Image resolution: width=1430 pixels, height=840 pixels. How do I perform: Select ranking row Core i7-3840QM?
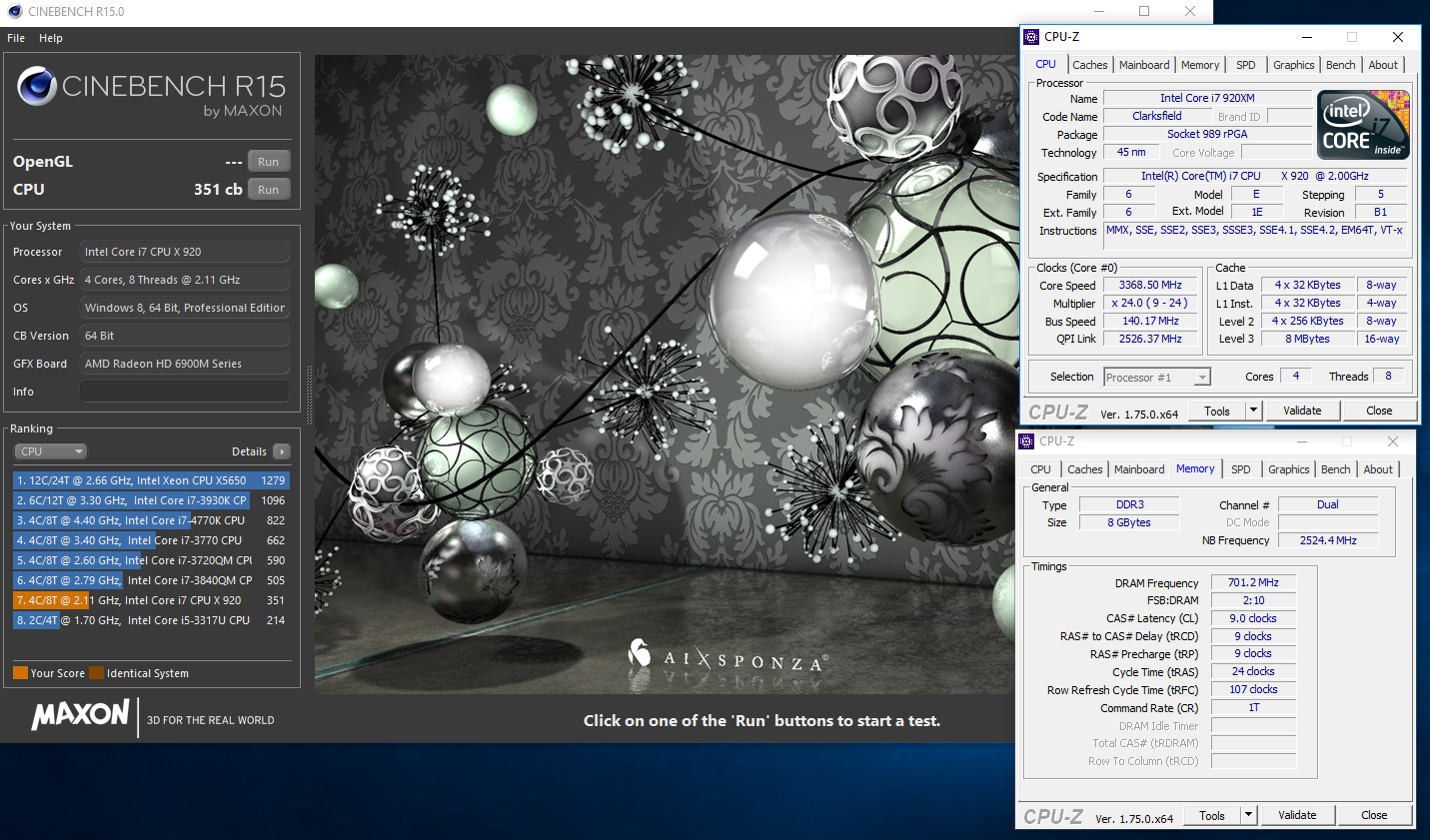(151, 580)
